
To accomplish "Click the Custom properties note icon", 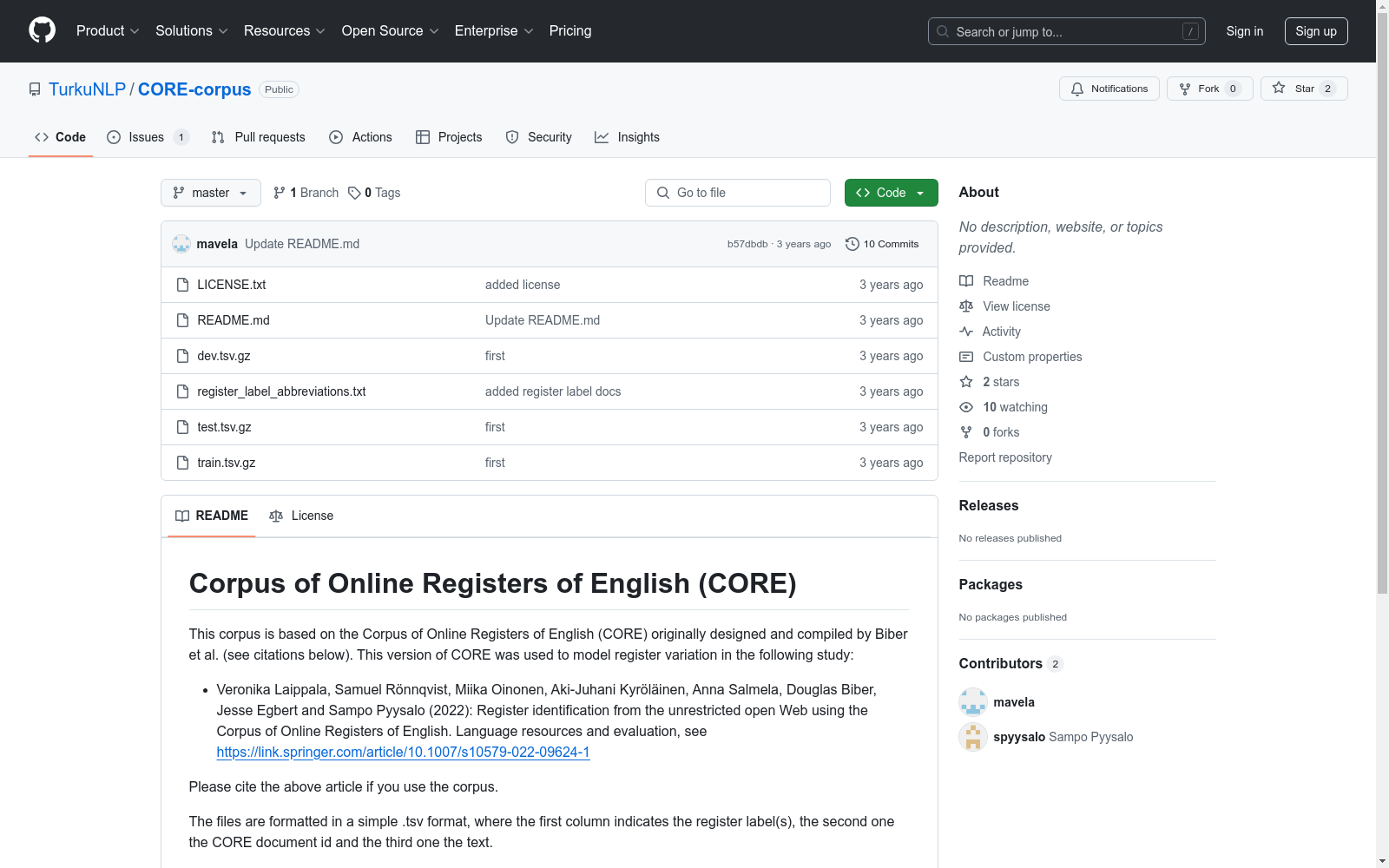I will pos(966,357).
